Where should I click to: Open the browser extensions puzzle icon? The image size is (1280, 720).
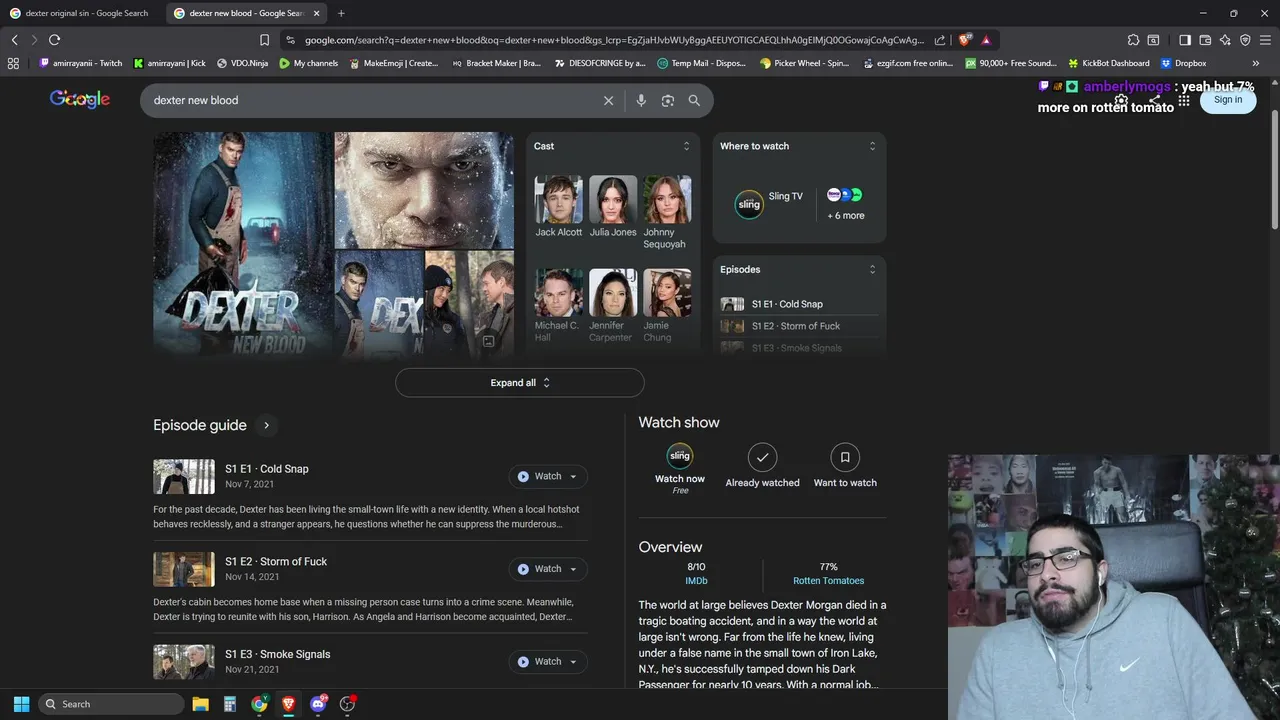point(1133,40)
